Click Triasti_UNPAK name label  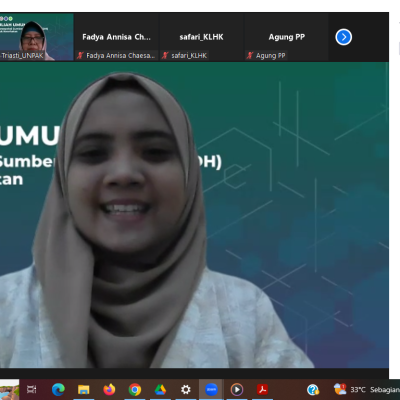22,55
